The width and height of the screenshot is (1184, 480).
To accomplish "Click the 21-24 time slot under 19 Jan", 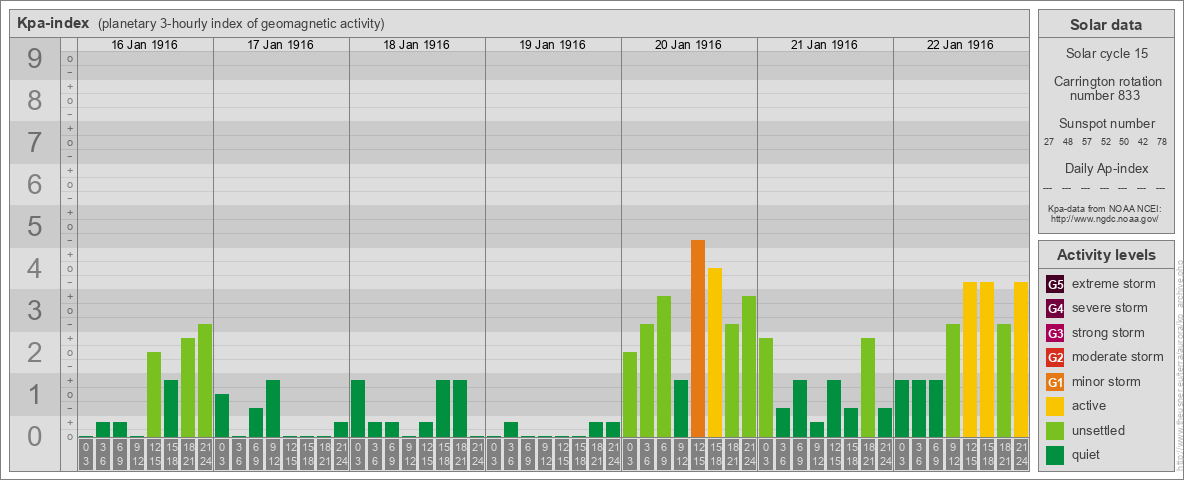I will pyautogui.click(x=613, y=455).
